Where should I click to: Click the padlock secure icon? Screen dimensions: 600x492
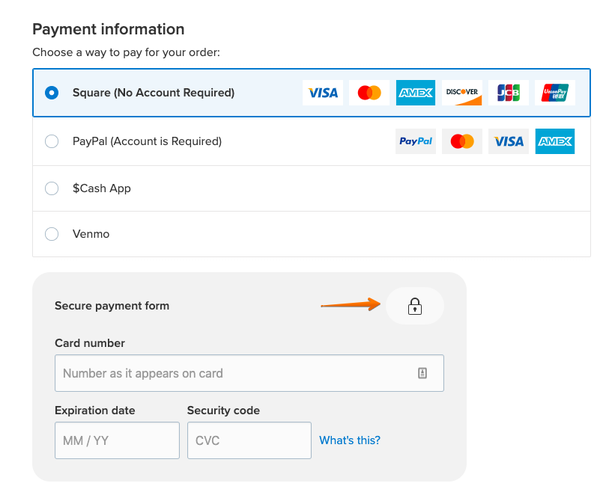tap(415, 306)
